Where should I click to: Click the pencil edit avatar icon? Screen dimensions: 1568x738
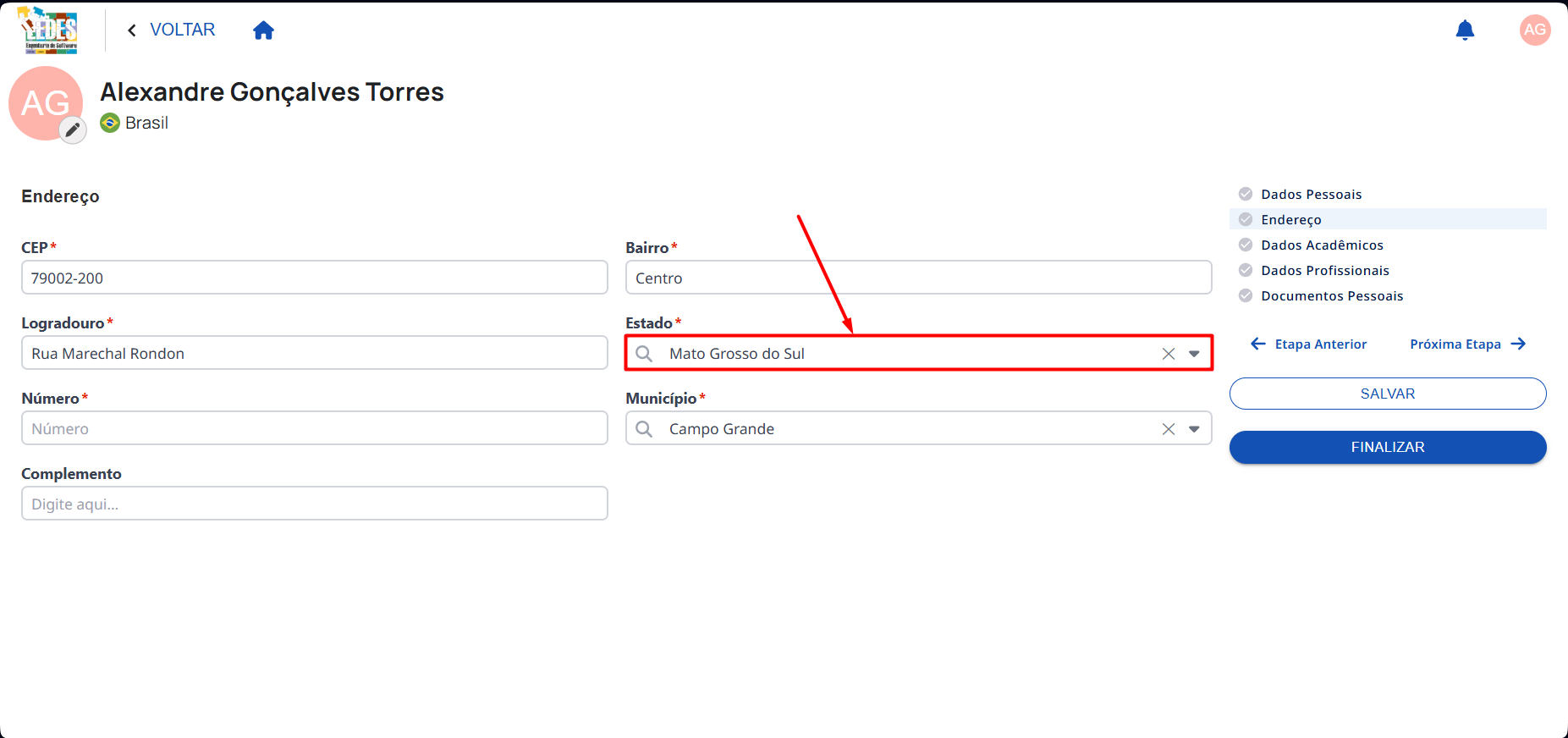point(73,130)
